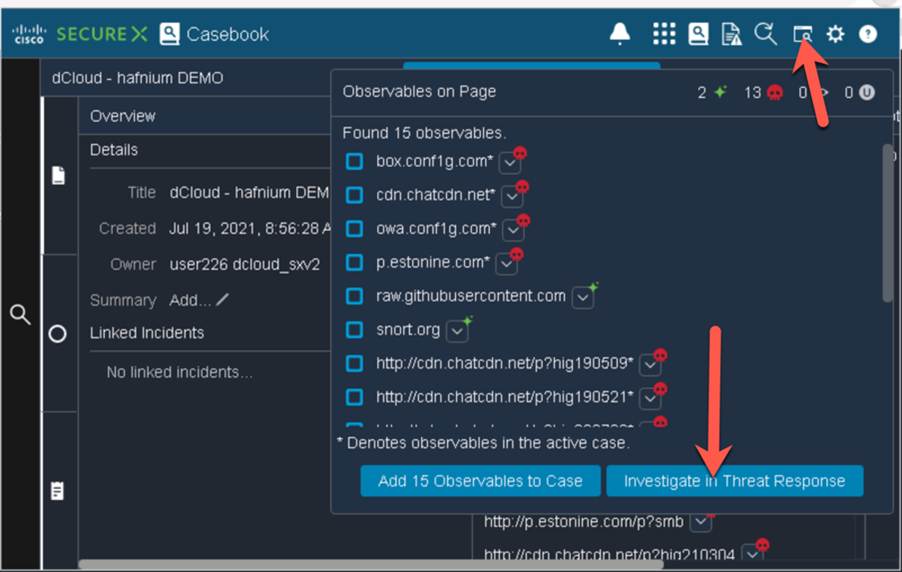This screenshot has width=902, height=572.
Task: Check the owa.conf1g.com checkbox
Action: point(354,228)
